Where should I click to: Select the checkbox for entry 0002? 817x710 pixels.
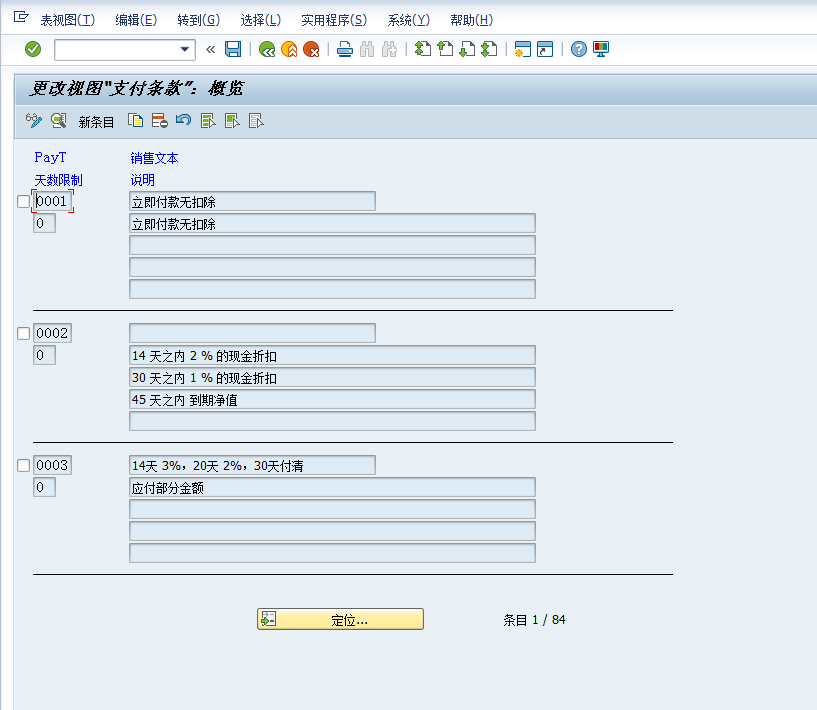[22, 332]
